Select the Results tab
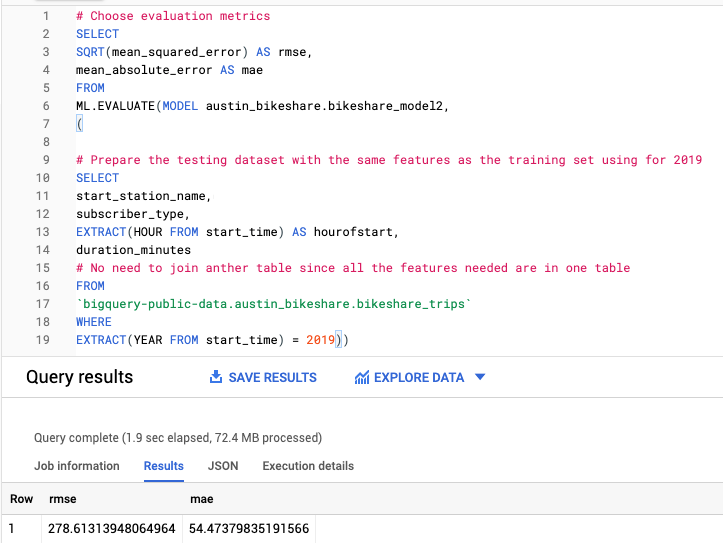 pos(164,466)
